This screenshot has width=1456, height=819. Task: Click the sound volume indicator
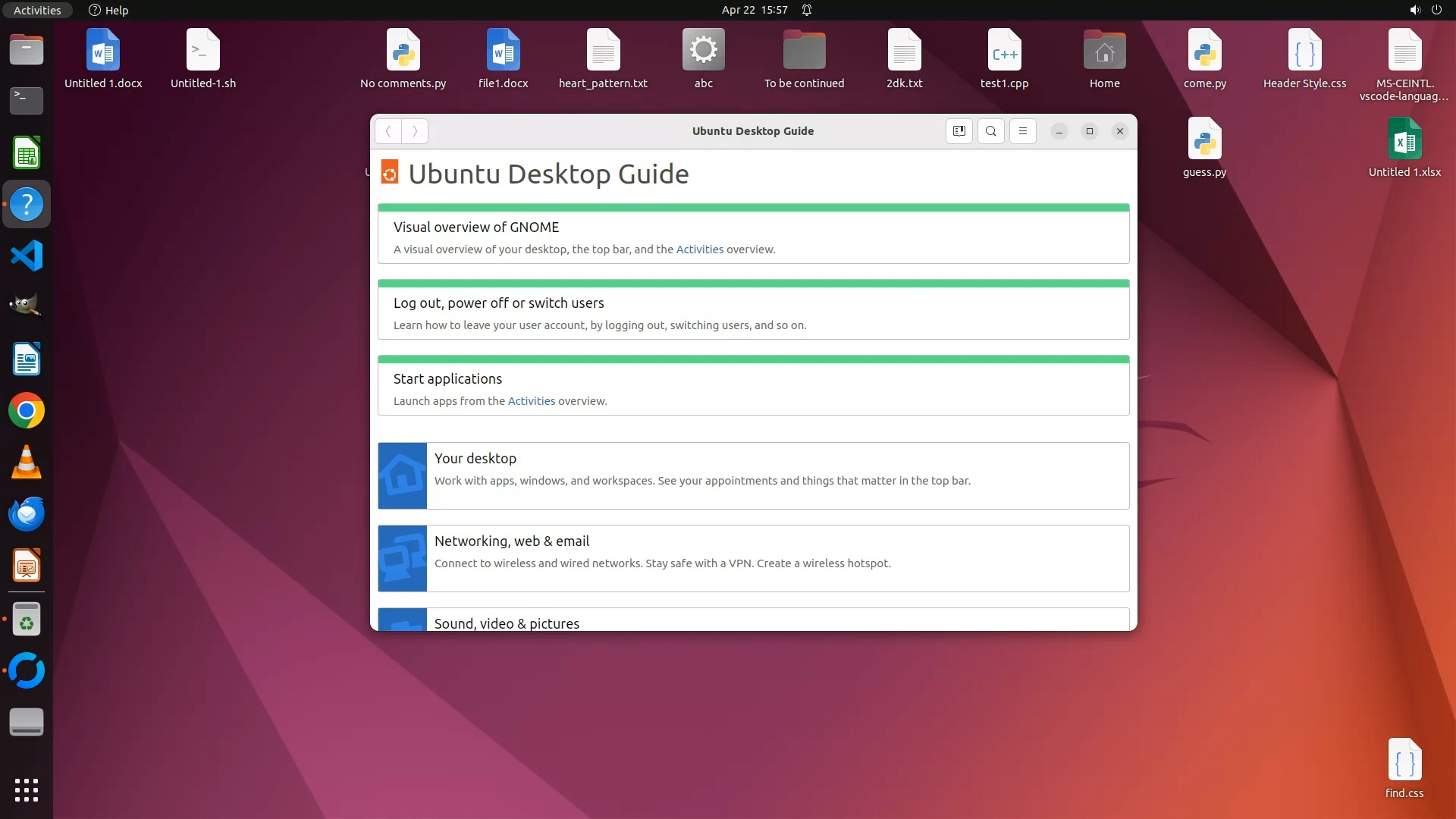[x=1414, y=10]
